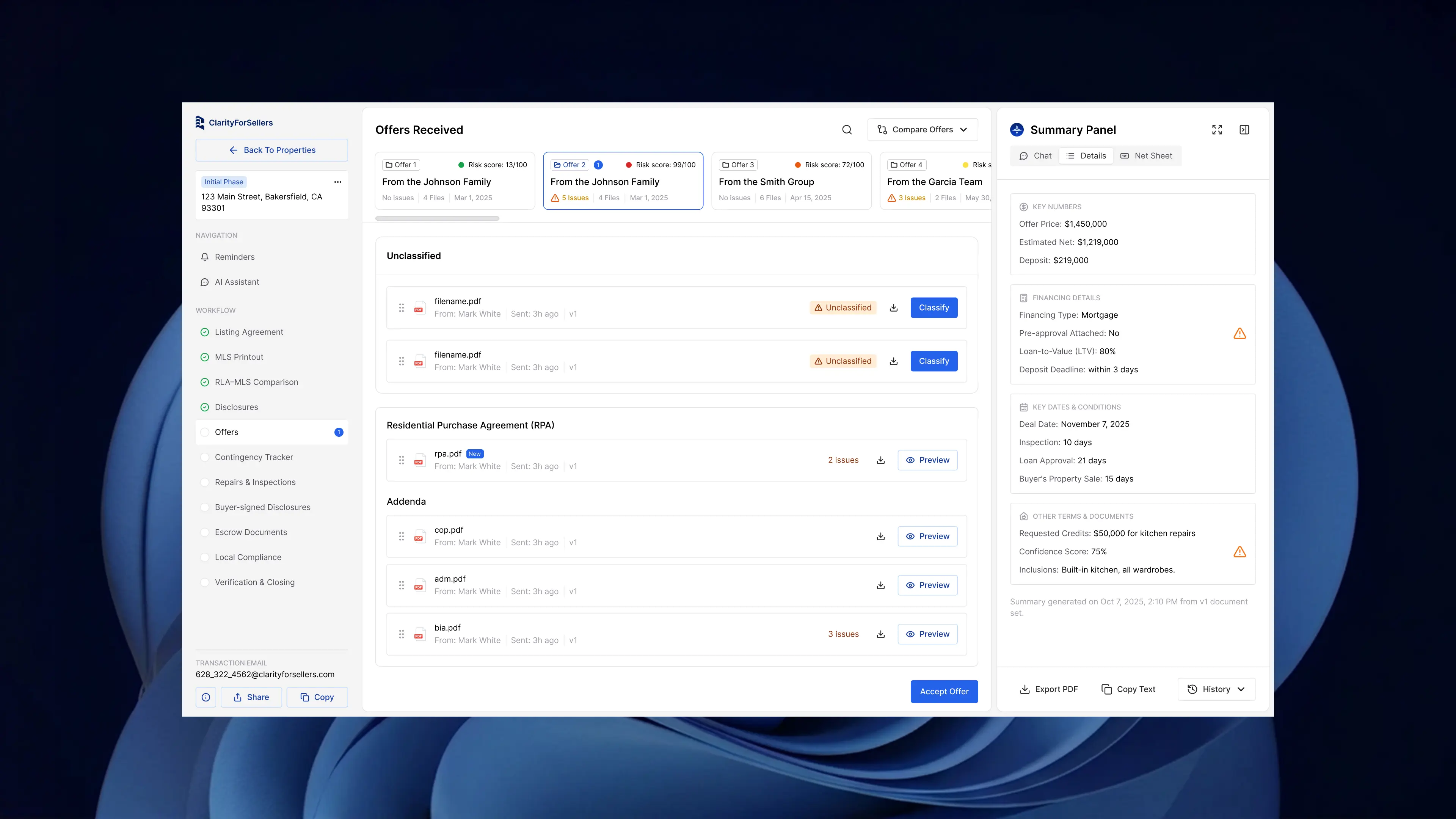This screenshot has width=1456, height=819.
Task: Toggle the Listing Agreement completed checkmark
Action: 205,333
